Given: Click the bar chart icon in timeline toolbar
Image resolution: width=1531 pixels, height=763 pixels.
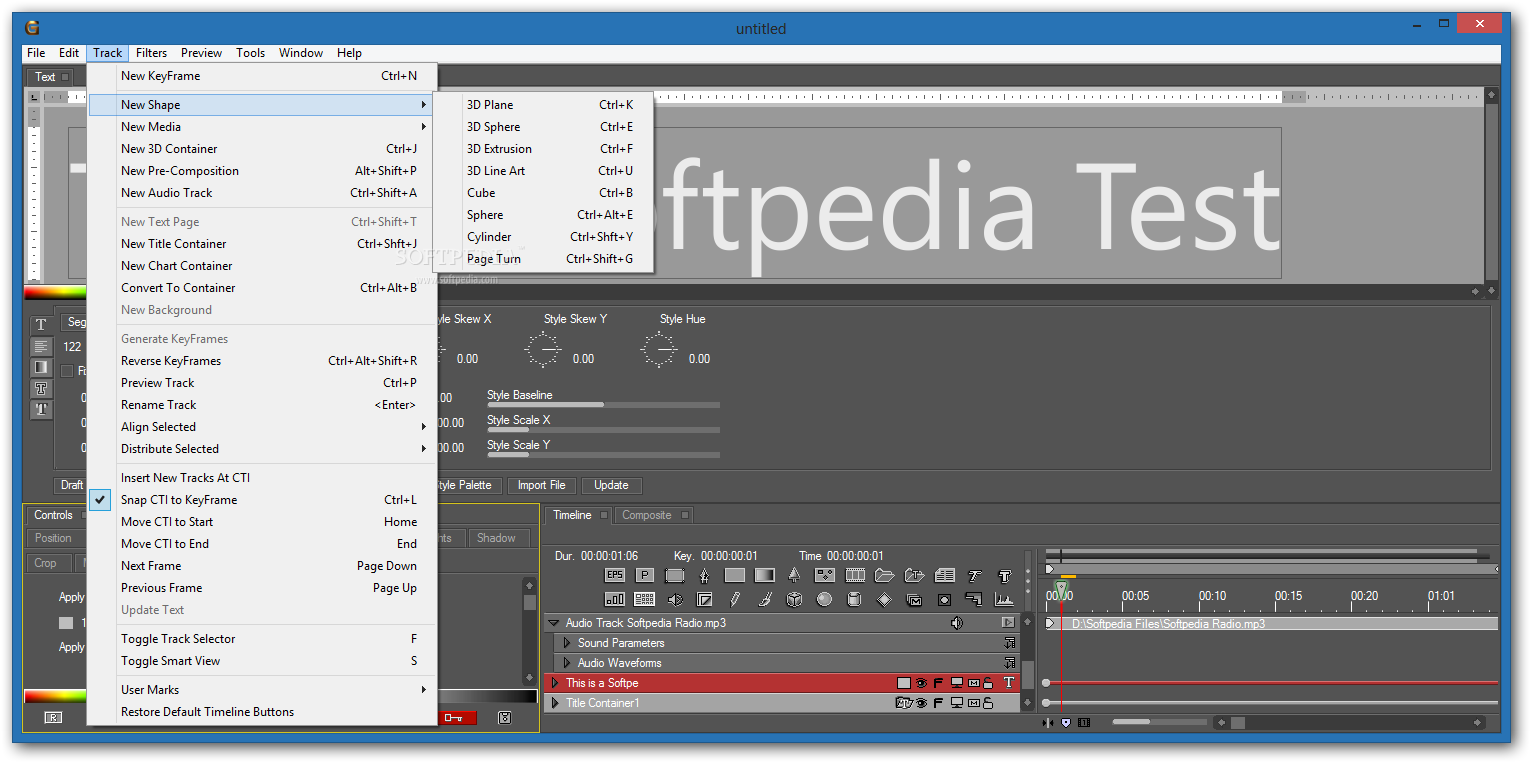Looking at the screenshot, I should (x=615, y=599).
